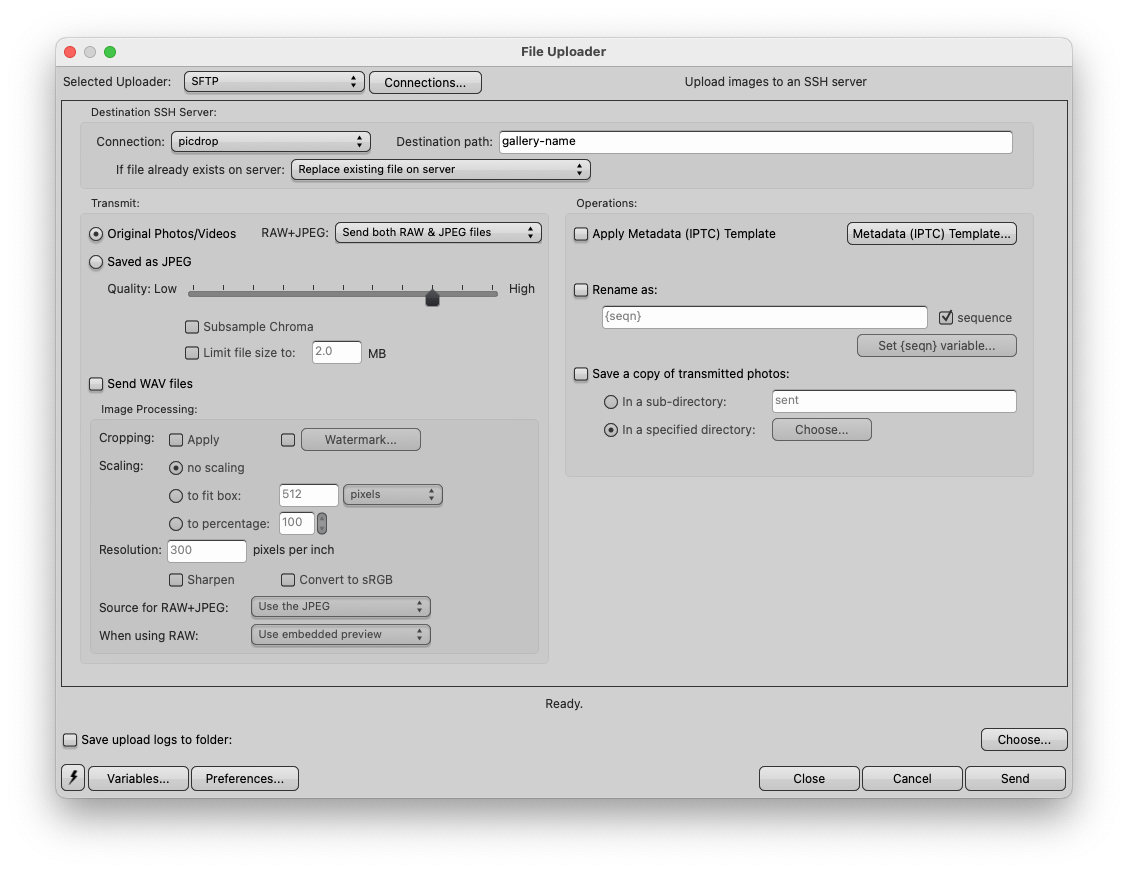Image resolution: width=1128 pixels, height=872 pixels.
Task: Open the Metadata (IPTC) Template... dialog
Action: click(932, 234)
